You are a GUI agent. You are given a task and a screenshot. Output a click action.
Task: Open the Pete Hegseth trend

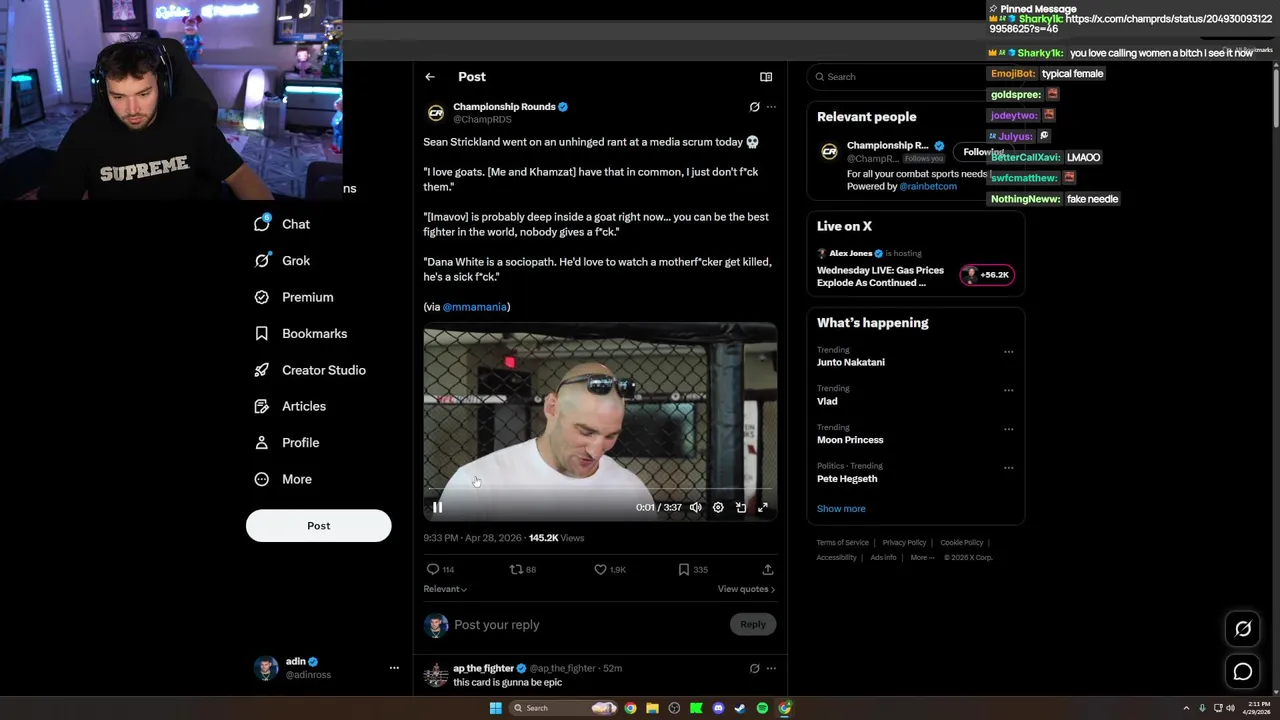click(847, 478)
